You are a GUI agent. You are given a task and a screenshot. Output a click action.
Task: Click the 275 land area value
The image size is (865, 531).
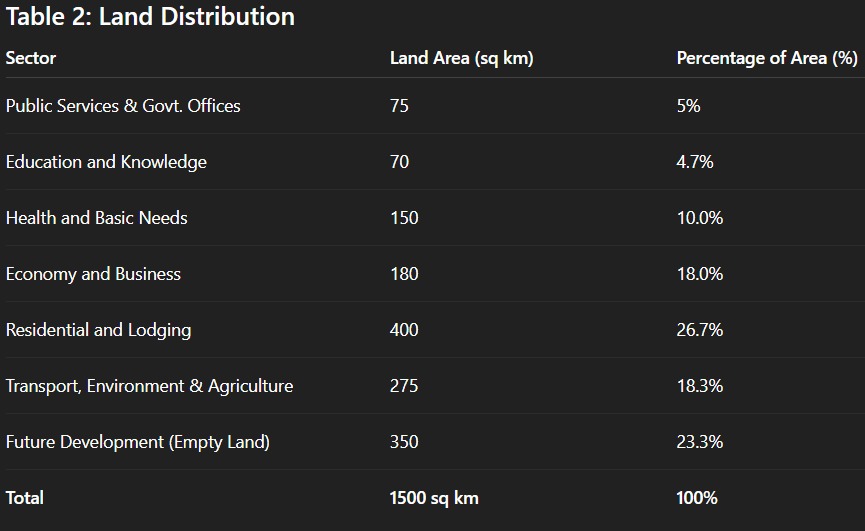(x=404, y=386)
